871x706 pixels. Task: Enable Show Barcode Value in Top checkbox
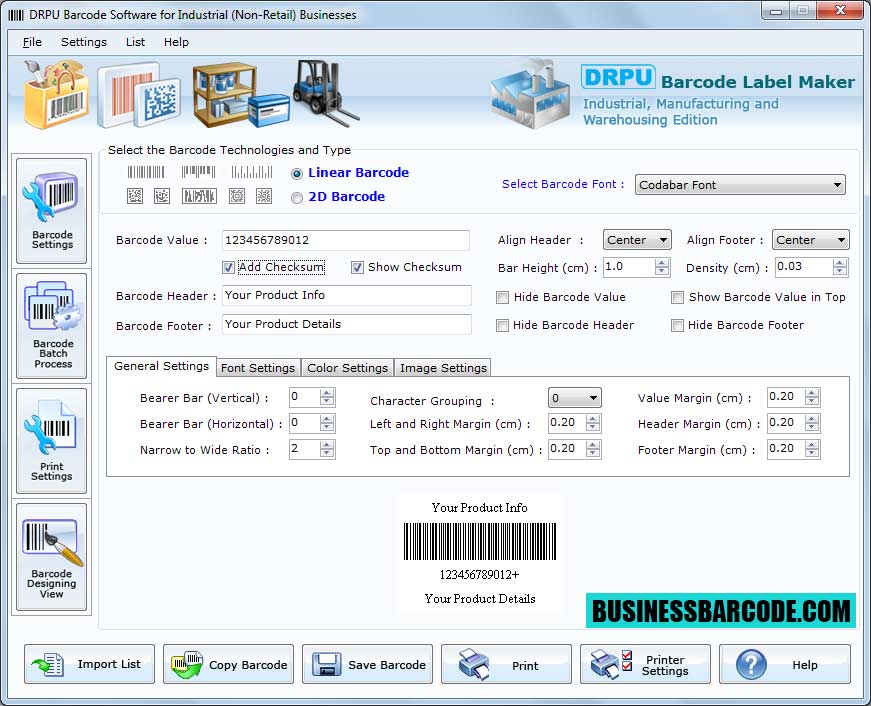point(677,298)
